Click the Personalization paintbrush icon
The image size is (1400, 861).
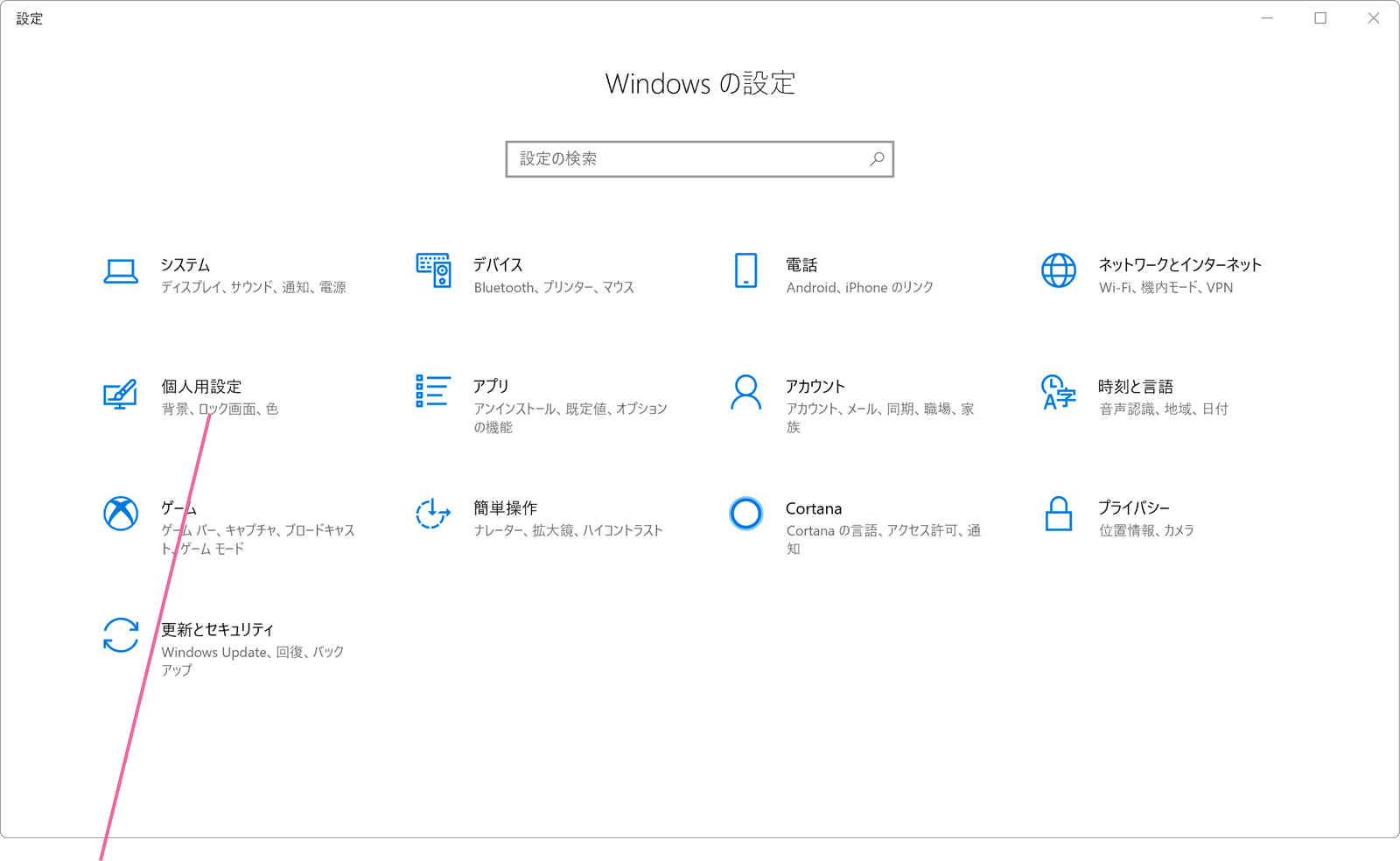click(x=121, y=393)
